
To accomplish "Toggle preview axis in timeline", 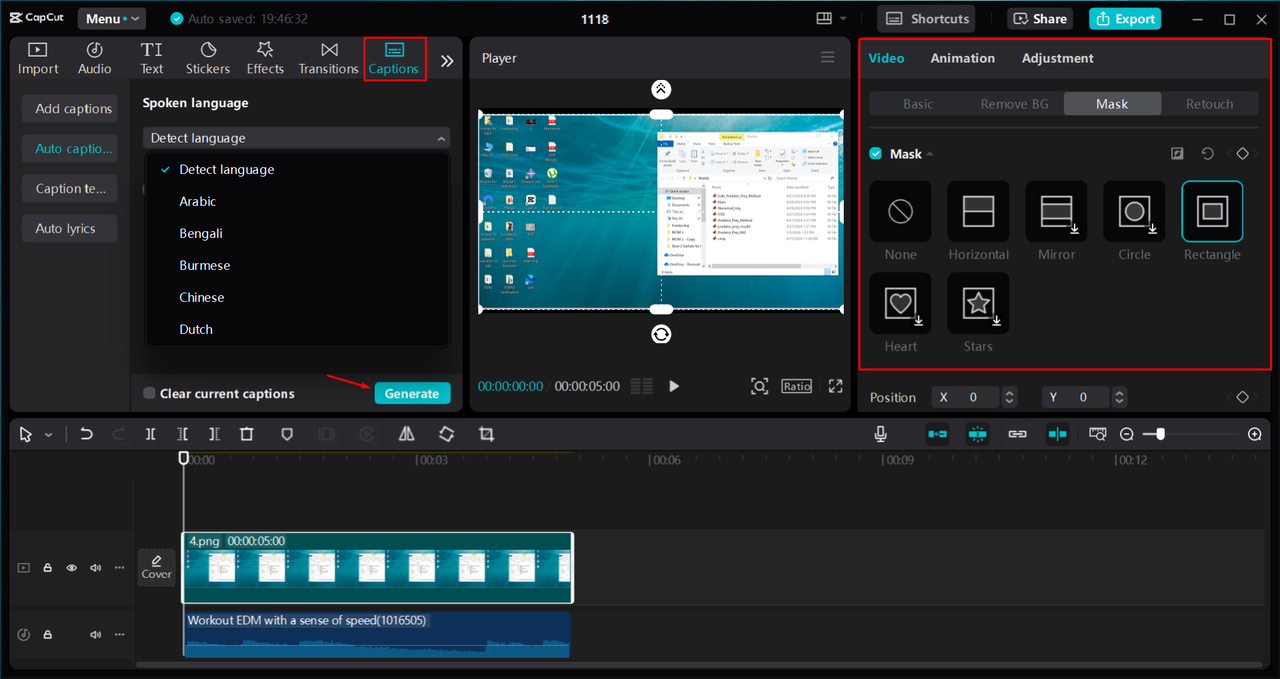I will 1058,434.
